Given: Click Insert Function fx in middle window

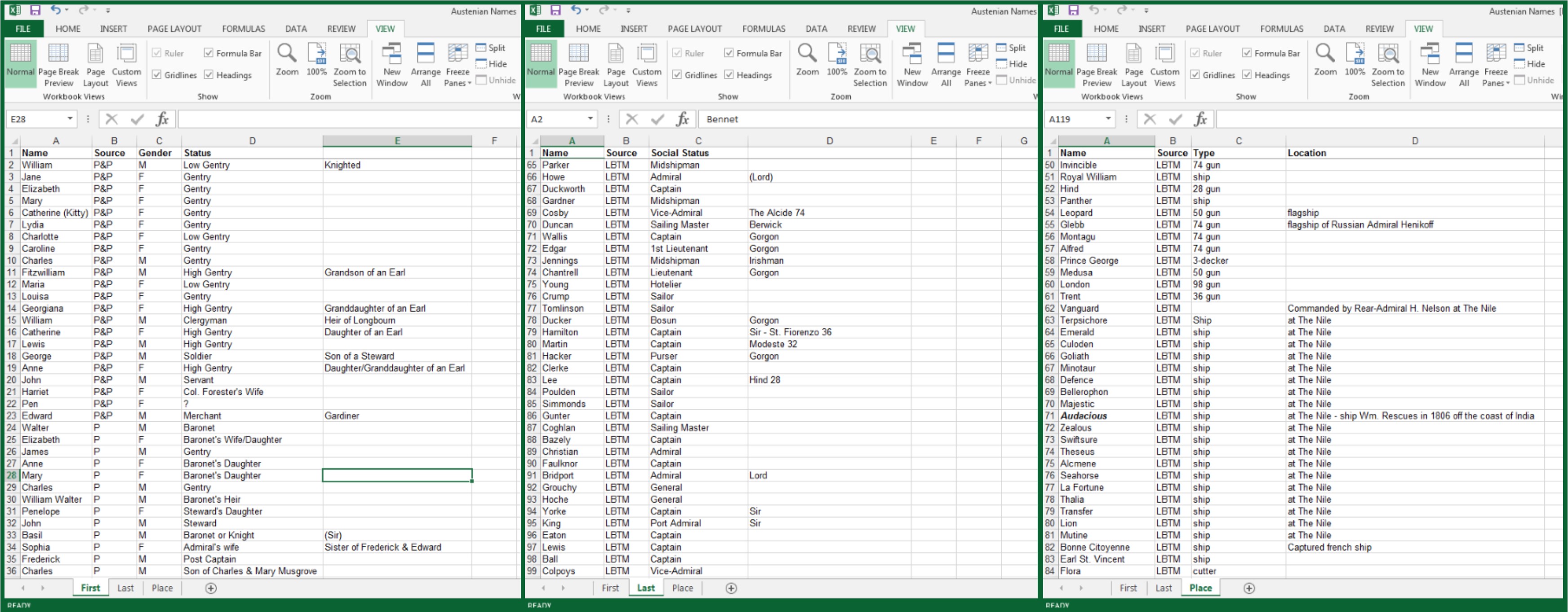Looking at the screenshot, I should tap(682, 119).
